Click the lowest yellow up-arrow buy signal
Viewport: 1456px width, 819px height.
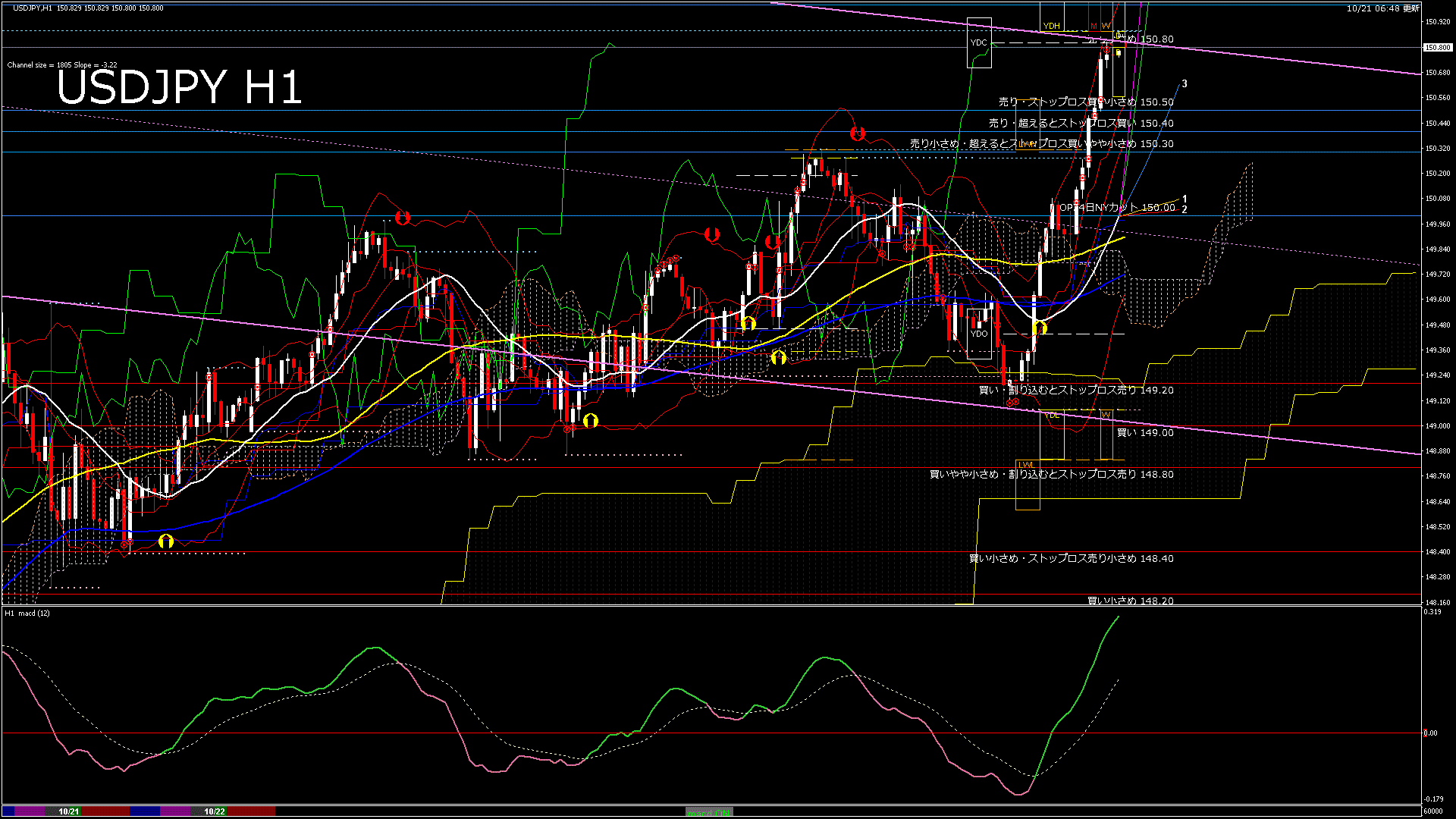tap(166, 541)
